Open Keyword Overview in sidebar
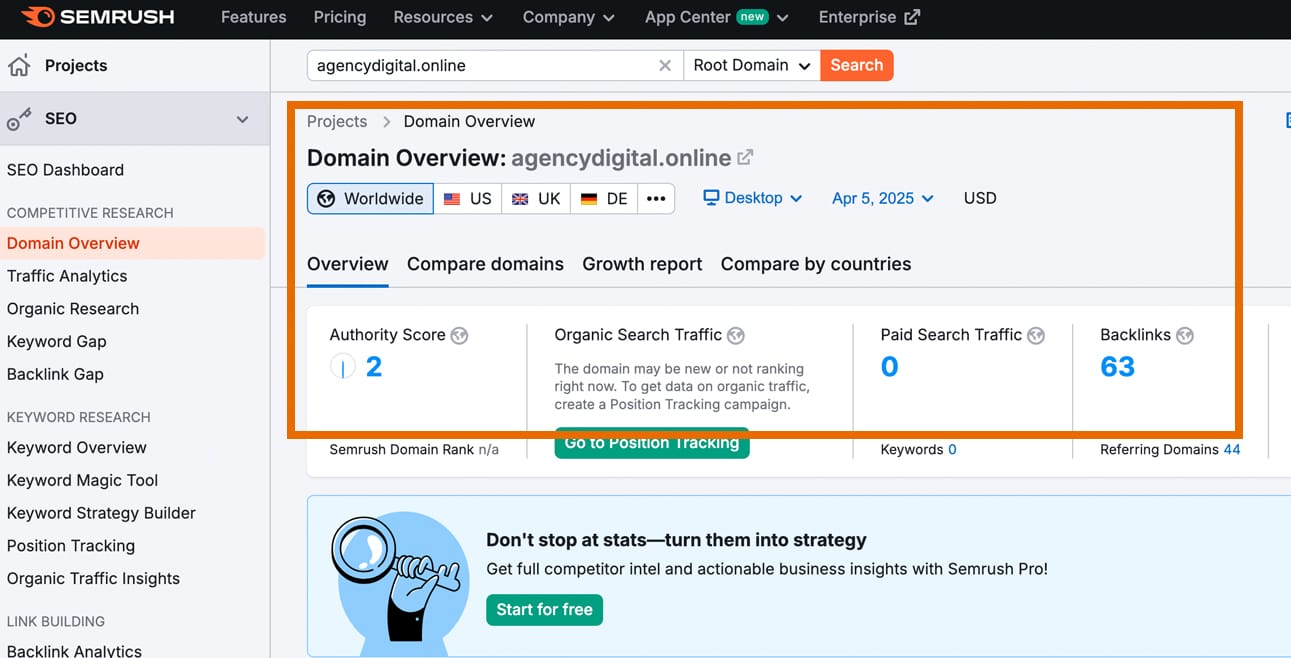The image size is (1291, 658). (x=76, y=447)
